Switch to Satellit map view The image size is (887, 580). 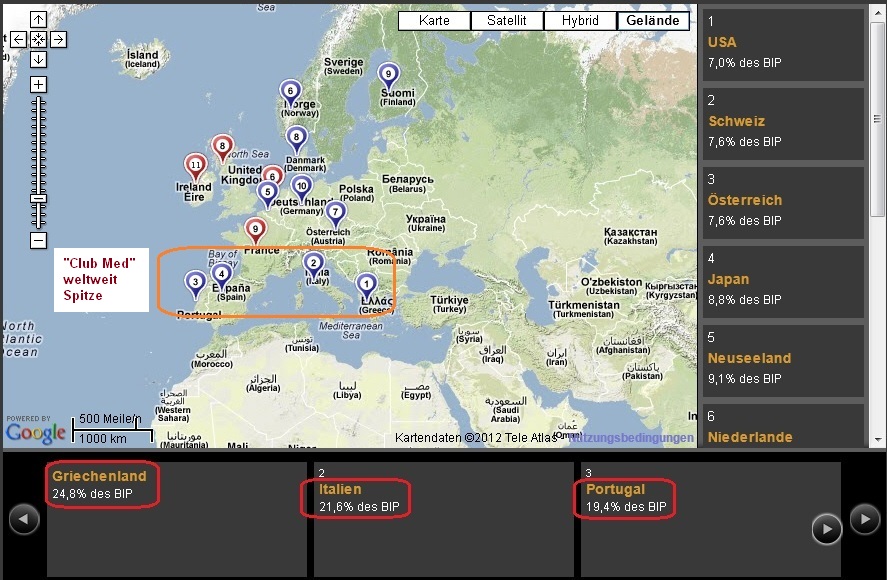coord(507,20)
